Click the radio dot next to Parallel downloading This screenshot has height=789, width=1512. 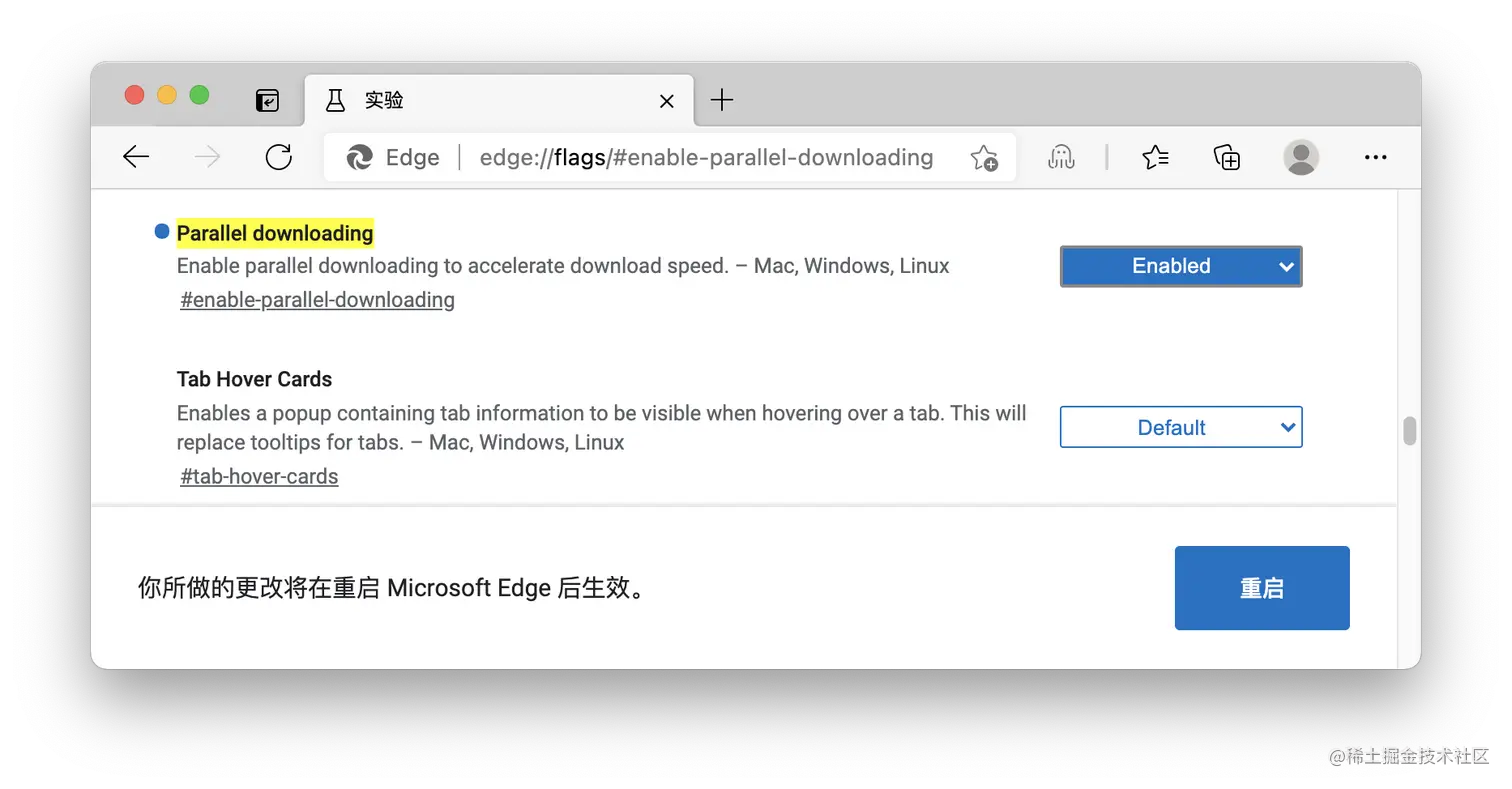pos(161,231)
